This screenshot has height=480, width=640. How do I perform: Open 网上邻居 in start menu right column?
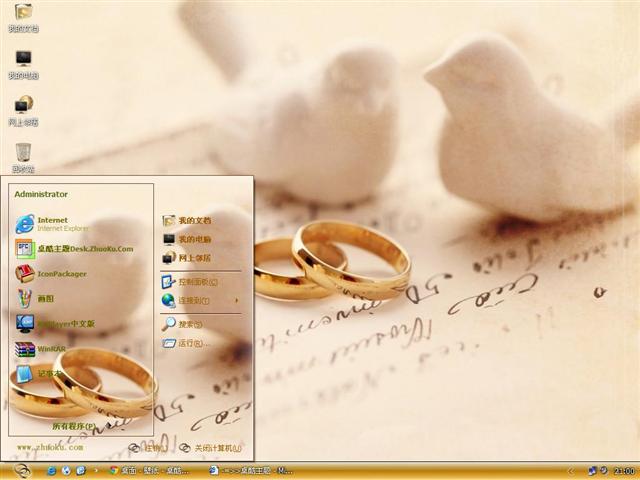pos(187,258)
